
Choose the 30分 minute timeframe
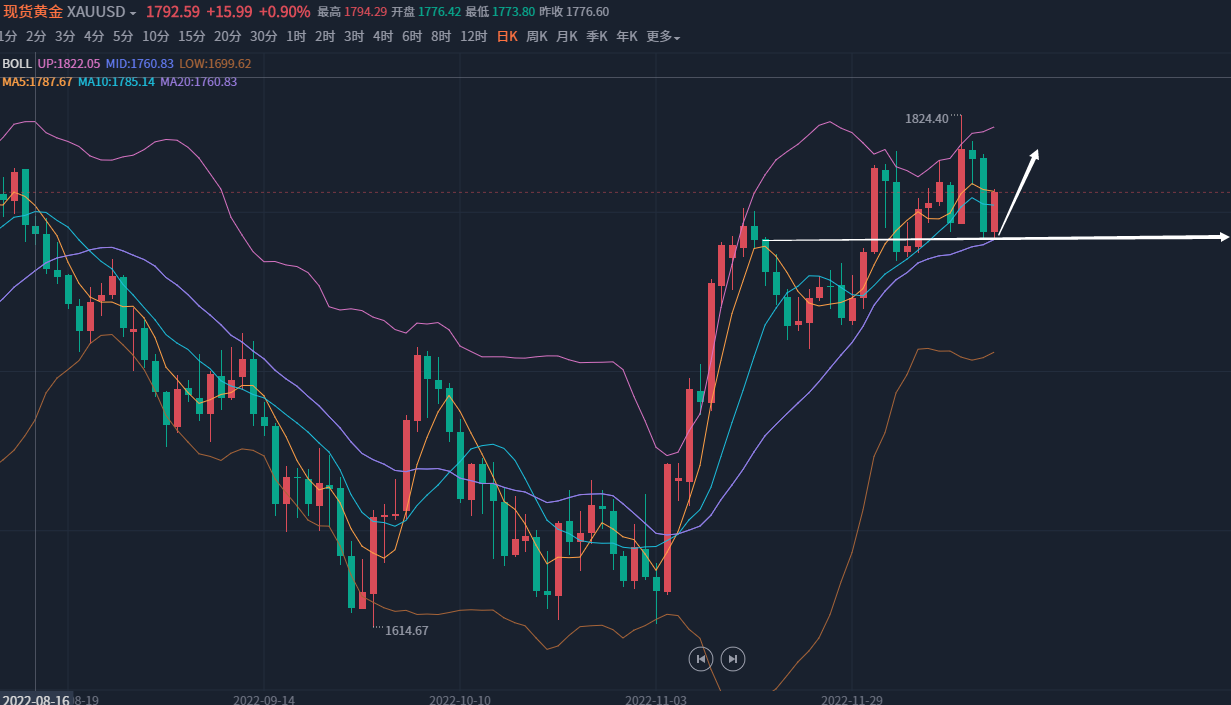point(264,37)
